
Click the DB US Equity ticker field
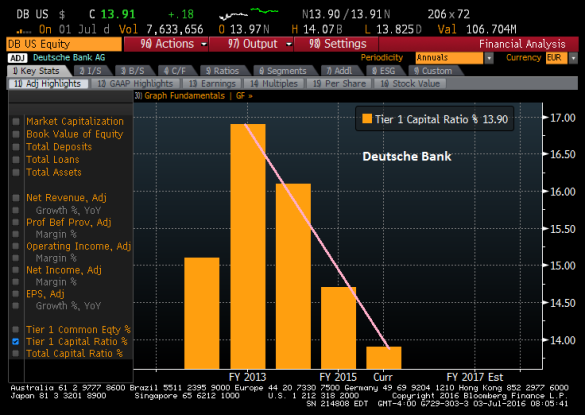[x=64, y=44]
